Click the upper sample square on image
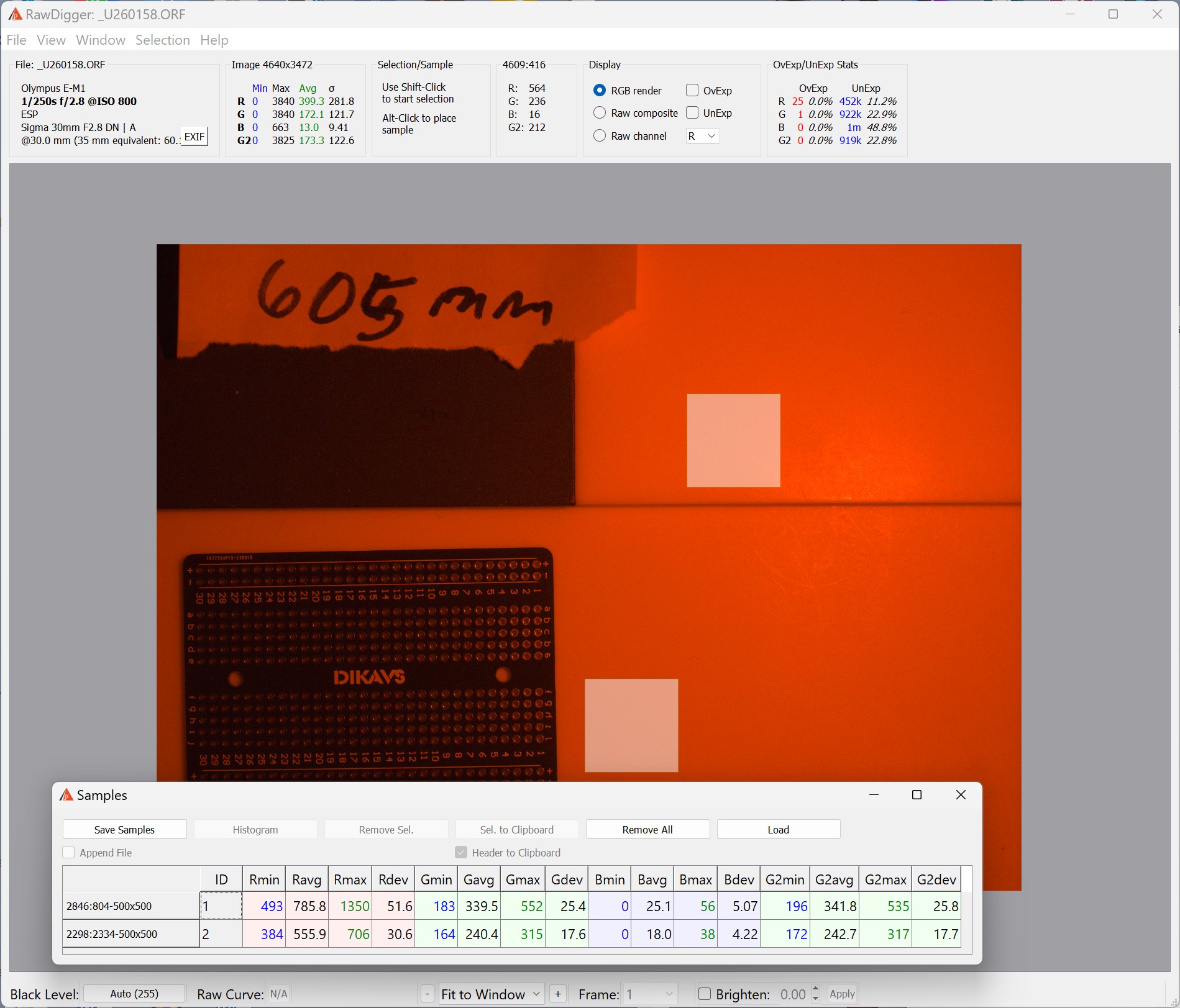Viewport: 1180px width, 1008px height. point(733,440)
